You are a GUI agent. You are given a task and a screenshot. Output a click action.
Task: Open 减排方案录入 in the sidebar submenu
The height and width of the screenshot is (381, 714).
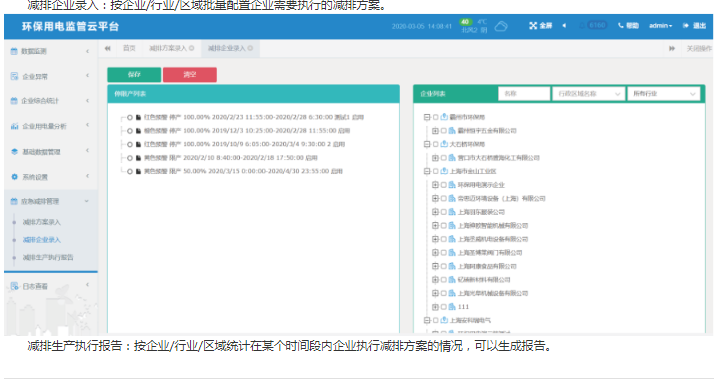point(41,222)
